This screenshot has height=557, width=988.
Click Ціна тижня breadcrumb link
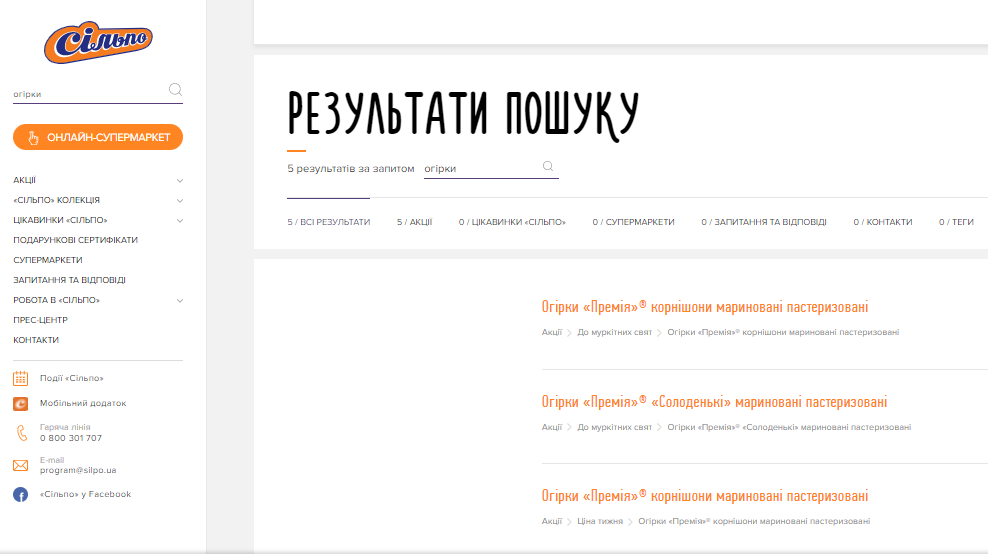[x=600, y=521]
